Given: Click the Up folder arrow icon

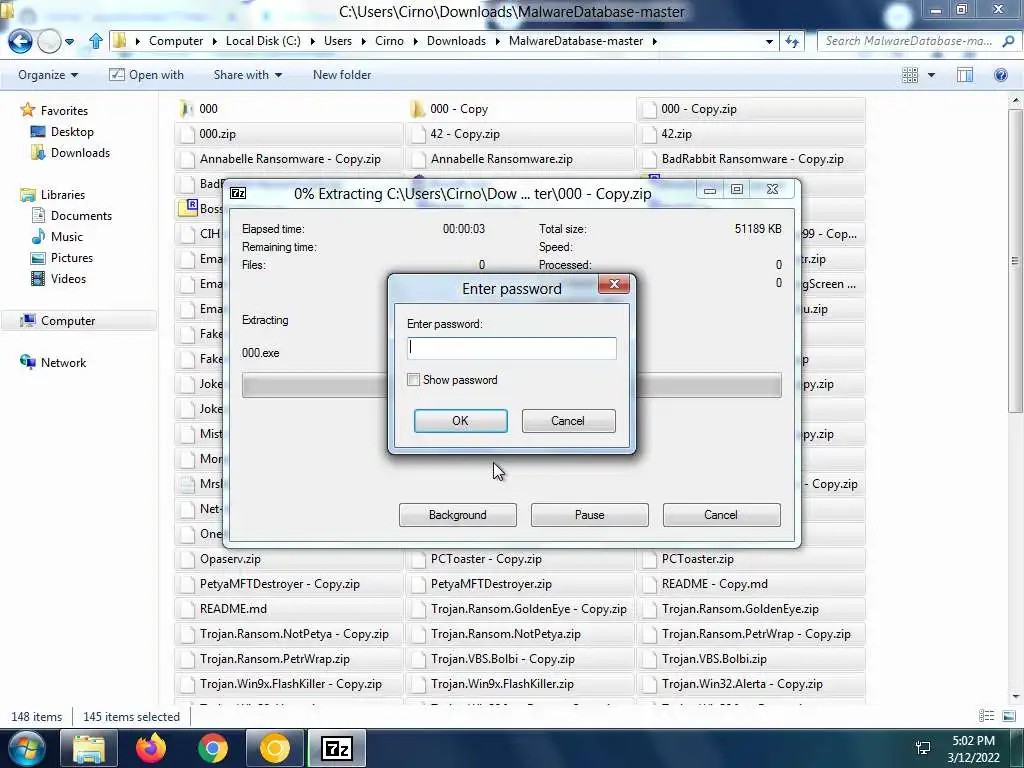Looking at the screenshot, I should [95, 41].
